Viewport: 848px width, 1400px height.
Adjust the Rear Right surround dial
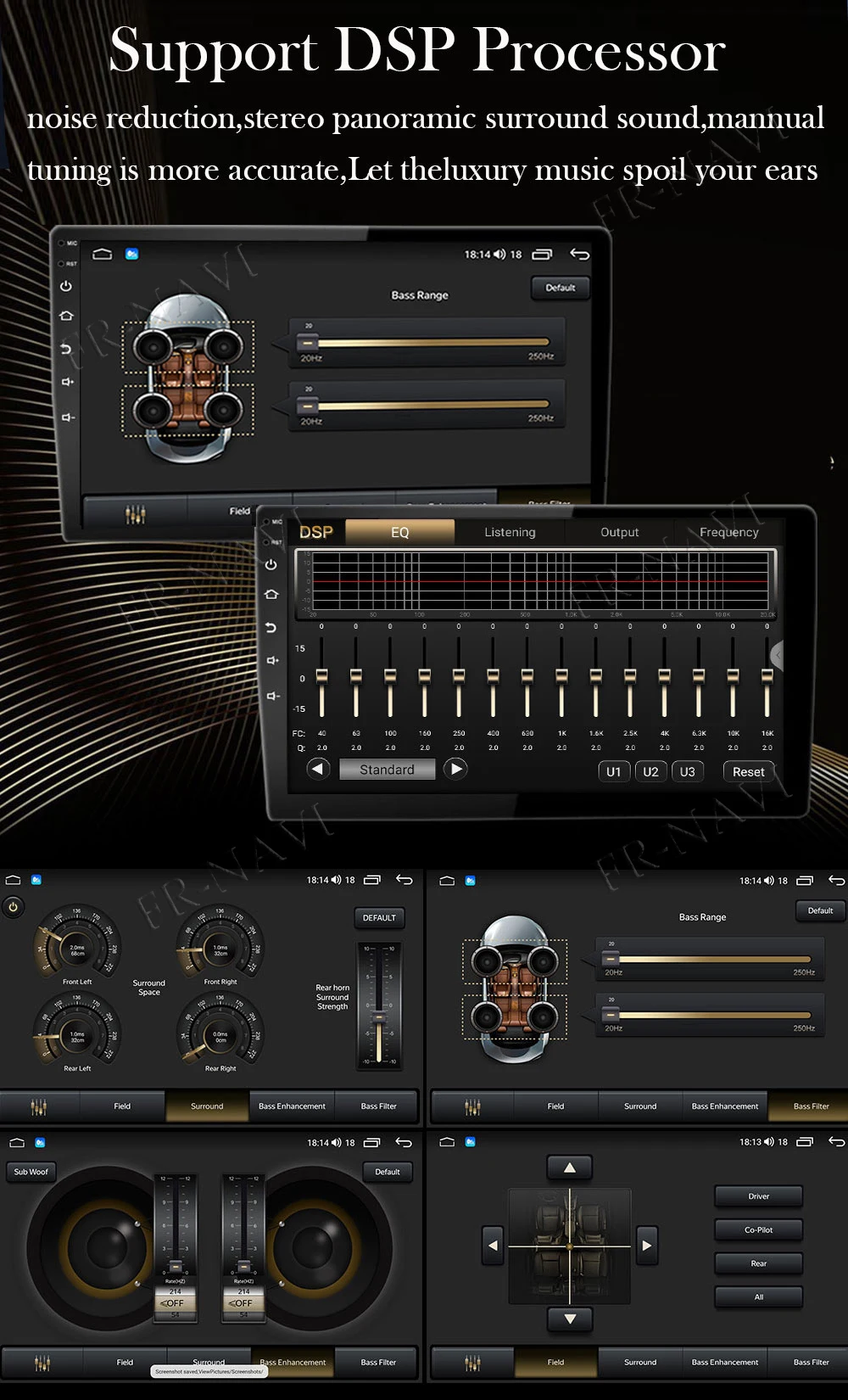[x=220, y=1033]
